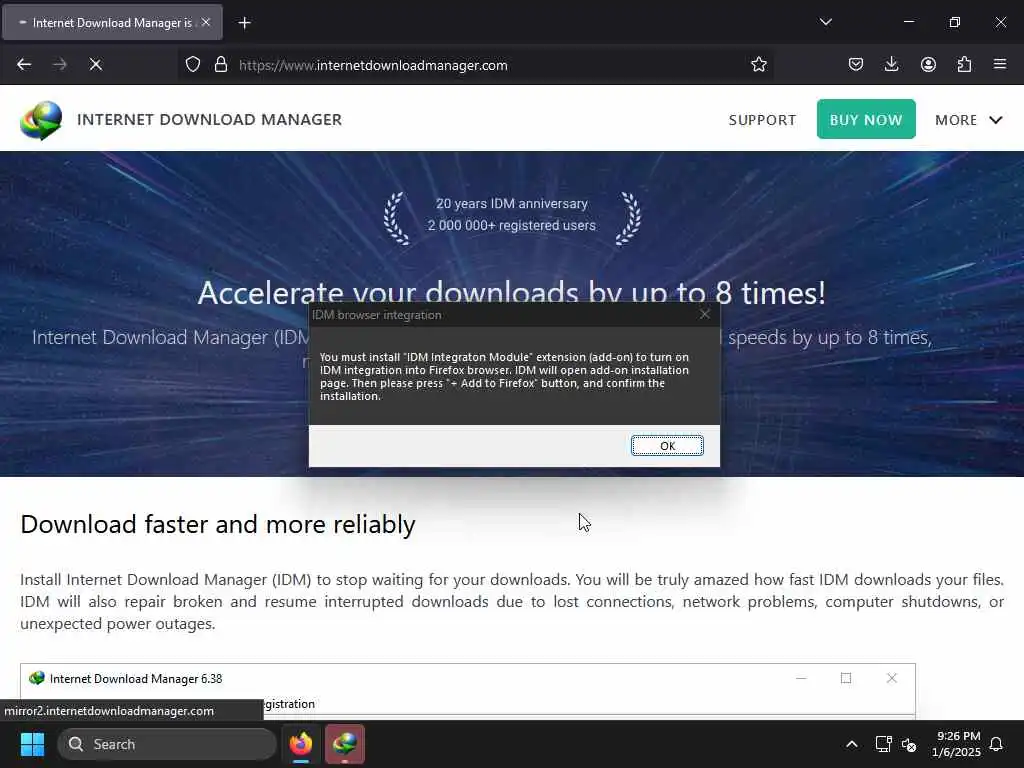Click the 'Accelerate your downloads' headline
This screenshot has height=768, width=1024.
[x=511, y=293]
